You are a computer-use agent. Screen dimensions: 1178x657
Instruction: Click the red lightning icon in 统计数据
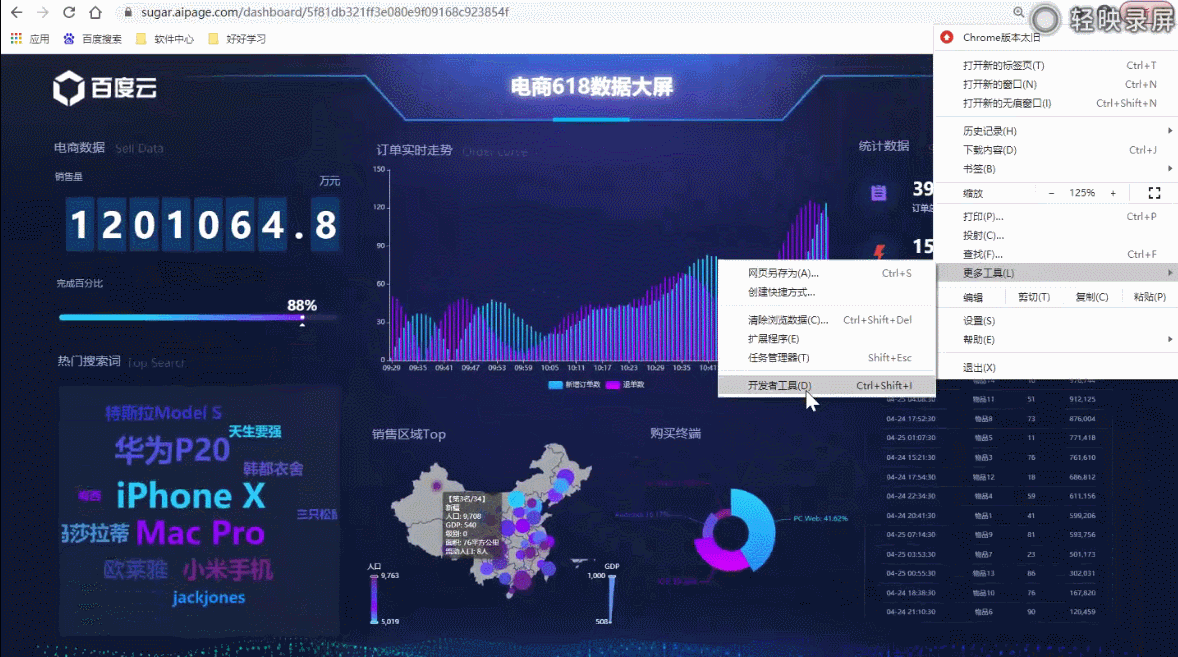coord(879,250)
